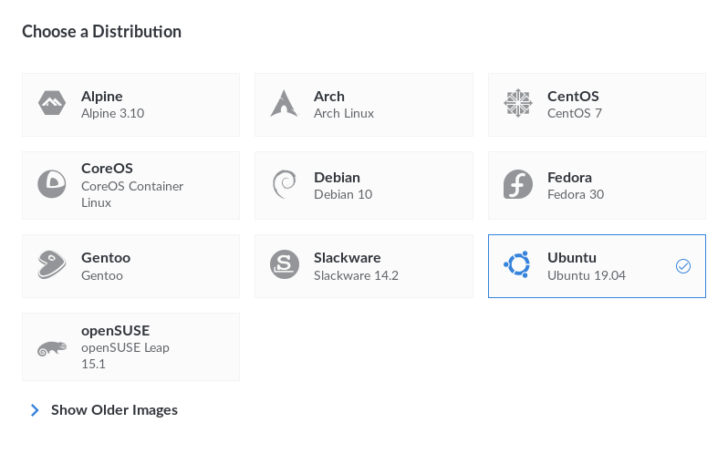728x454 pixels.
Task: Click the CentOS pinwheel logo icon
Action: pos(518,104)
